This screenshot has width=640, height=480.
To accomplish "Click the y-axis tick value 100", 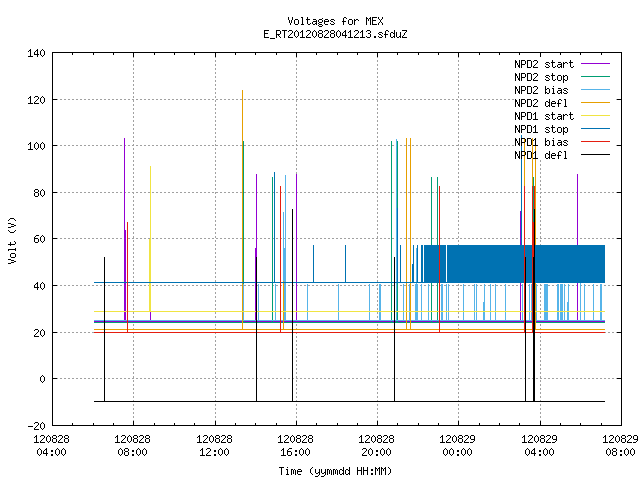I will [x=36, y=146].
